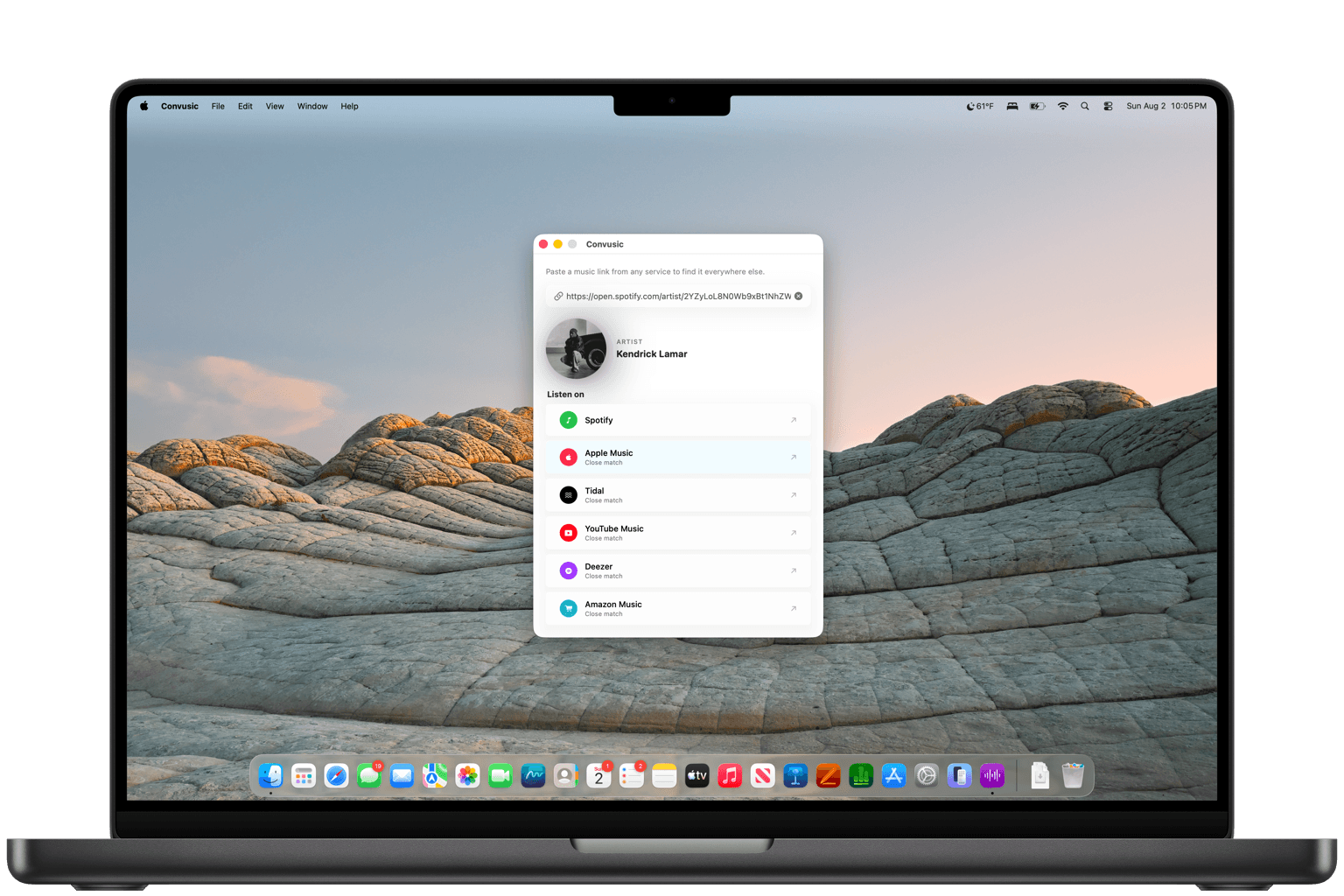Open the Trash in the Dock

1073,775
